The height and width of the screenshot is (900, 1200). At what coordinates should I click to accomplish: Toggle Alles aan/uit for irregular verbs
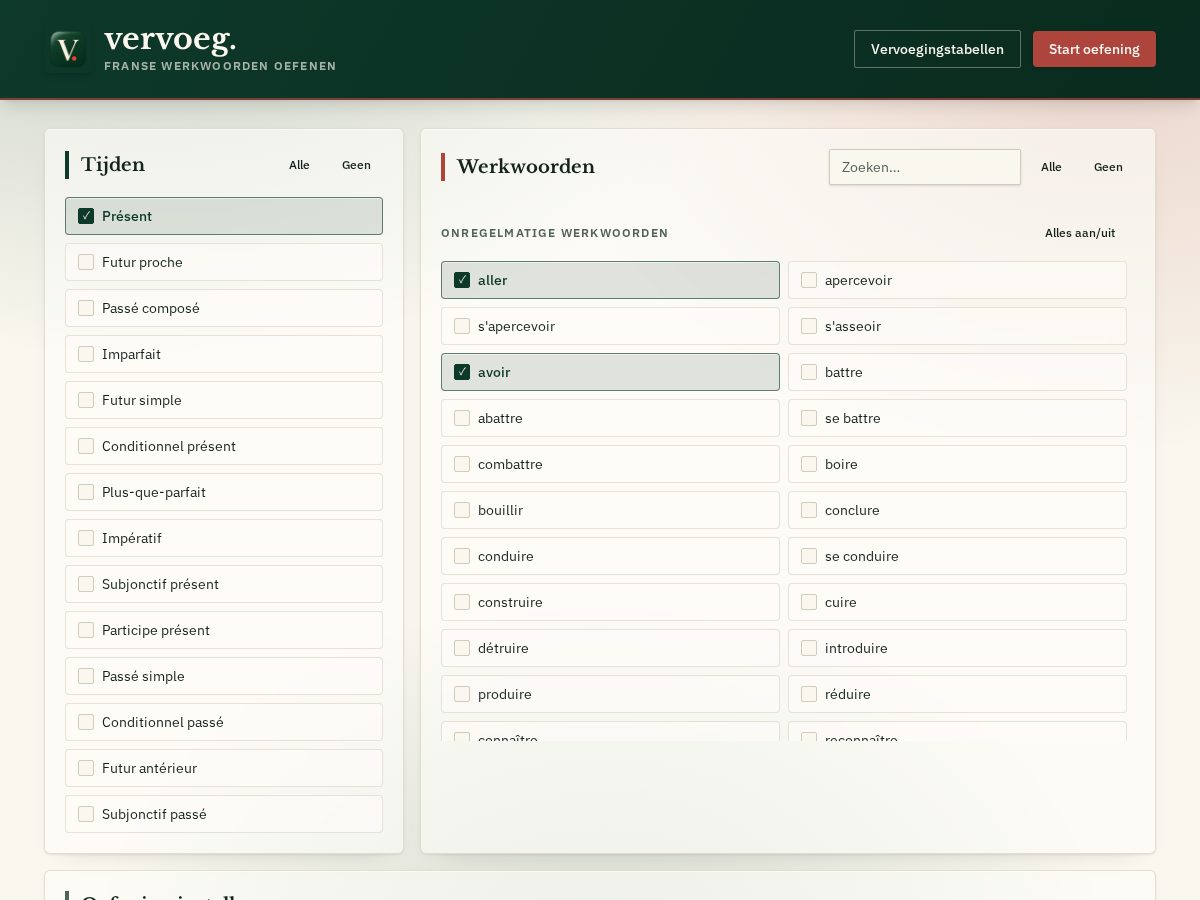point(1080,233)
